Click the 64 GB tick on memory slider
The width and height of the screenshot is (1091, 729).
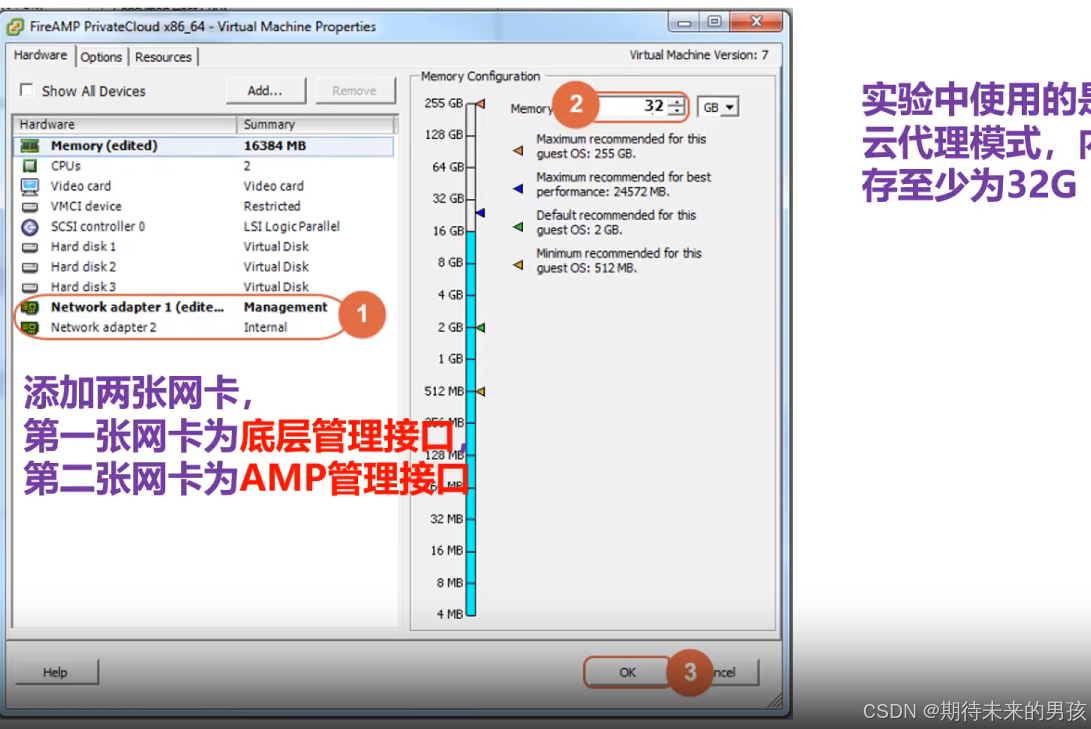[x=470, y=167]
